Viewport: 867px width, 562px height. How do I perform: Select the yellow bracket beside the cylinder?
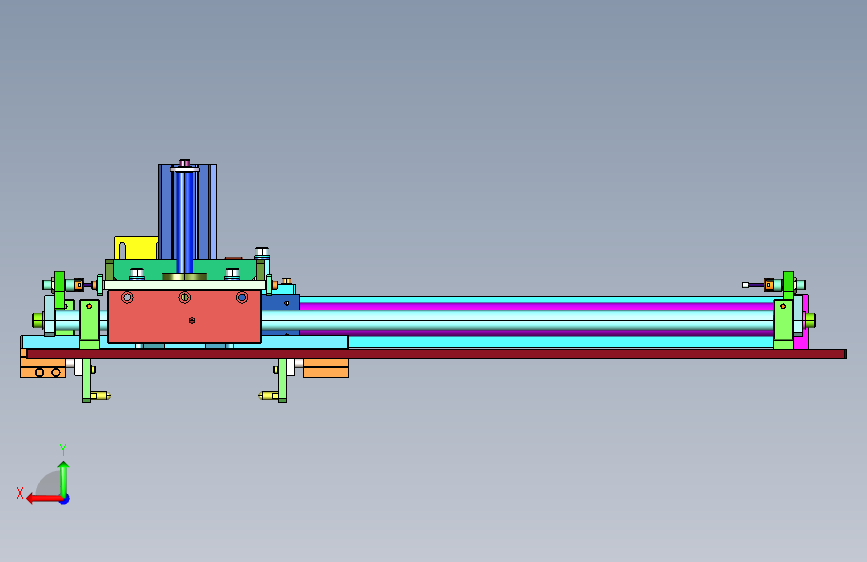[136, 248]
